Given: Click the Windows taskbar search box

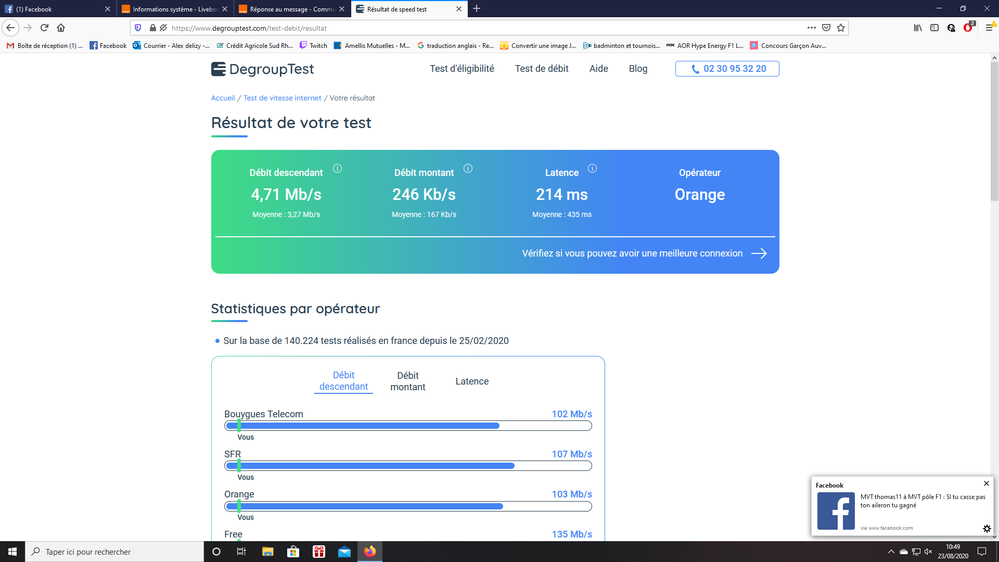Looking at the screenshot, I should (x=115, y=552).
